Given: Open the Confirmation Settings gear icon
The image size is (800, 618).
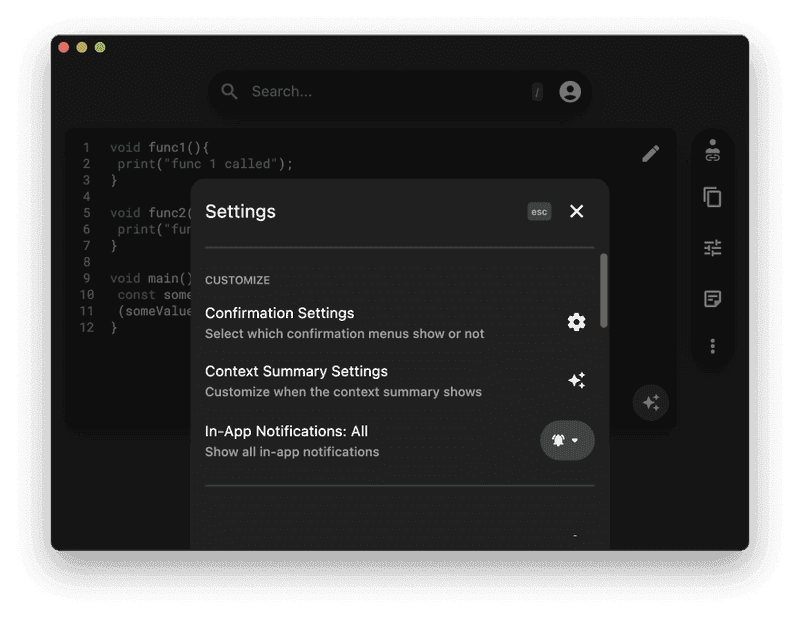Looking at the screenshot, I should (576, 322).
